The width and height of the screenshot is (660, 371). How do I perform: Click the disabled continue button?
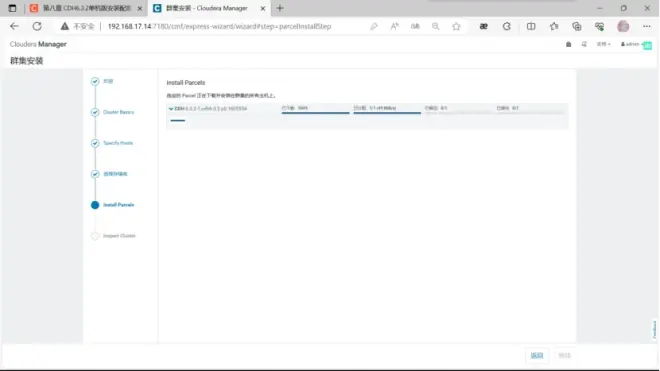click(x=564, y=355)
